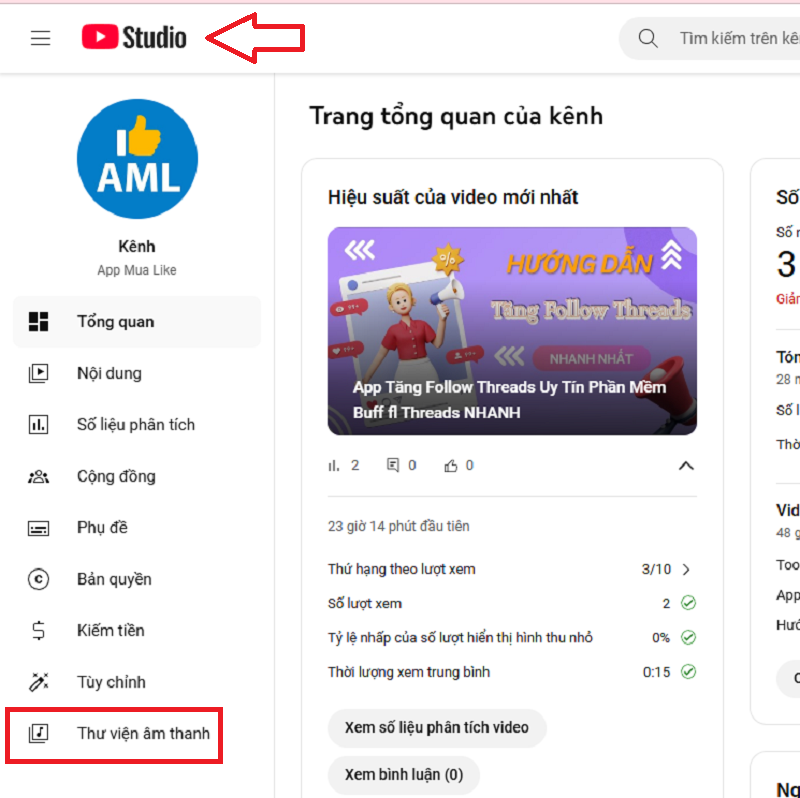The height and width of the screenshot is (798, 800).
Task: Click Hiệu suất của video mới nhất title
Action: pos(453,197)
